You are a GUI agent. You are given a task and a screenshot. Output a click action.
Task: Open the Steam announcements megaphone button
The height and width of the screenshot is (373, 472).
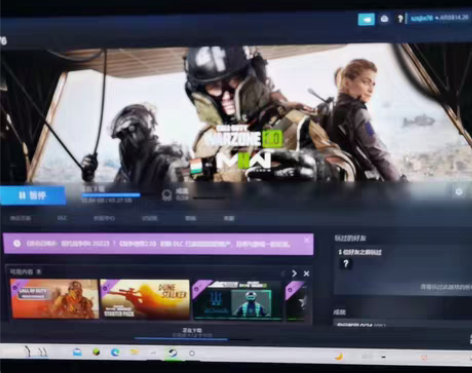[x=366, y=19]
